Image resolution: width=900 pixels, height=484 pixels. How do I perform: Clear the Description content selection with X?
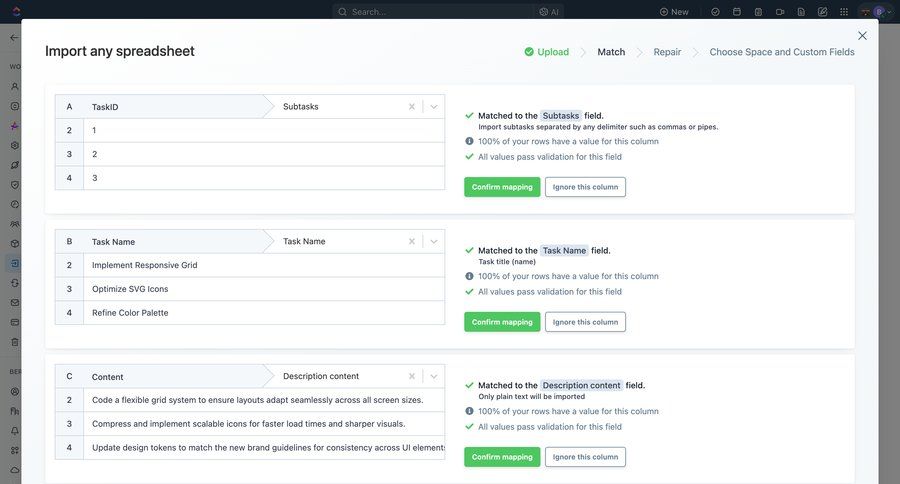[x=412, y=377]
